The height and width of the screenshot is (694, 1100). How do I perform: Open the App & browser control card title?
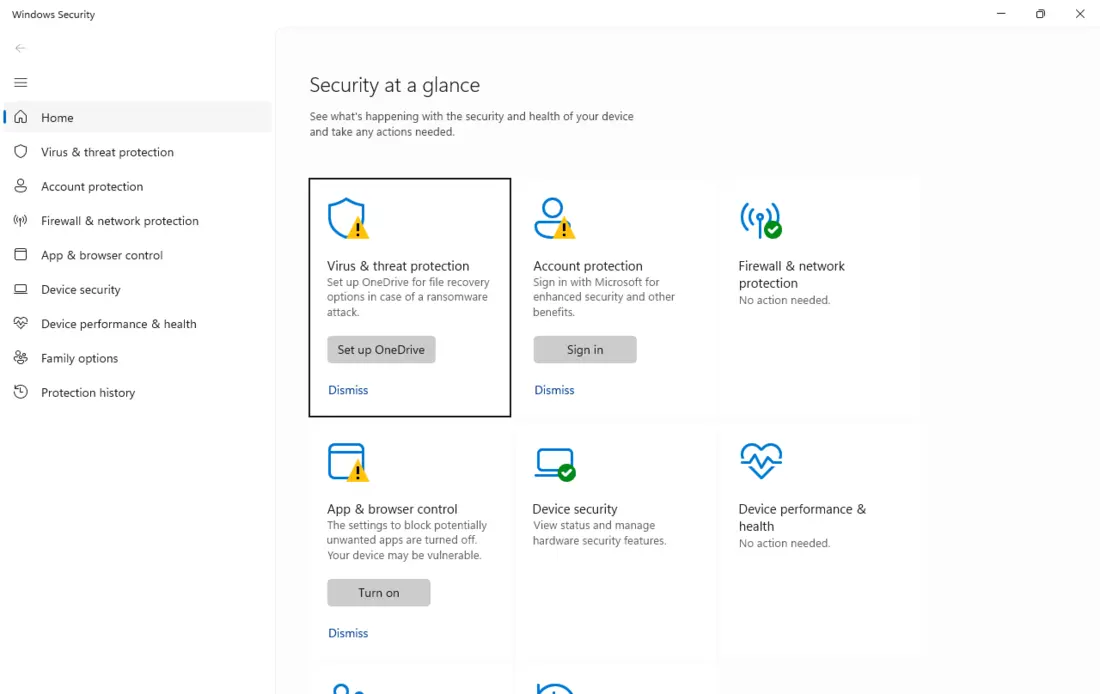pyautogui.click(x=391, y=509)
